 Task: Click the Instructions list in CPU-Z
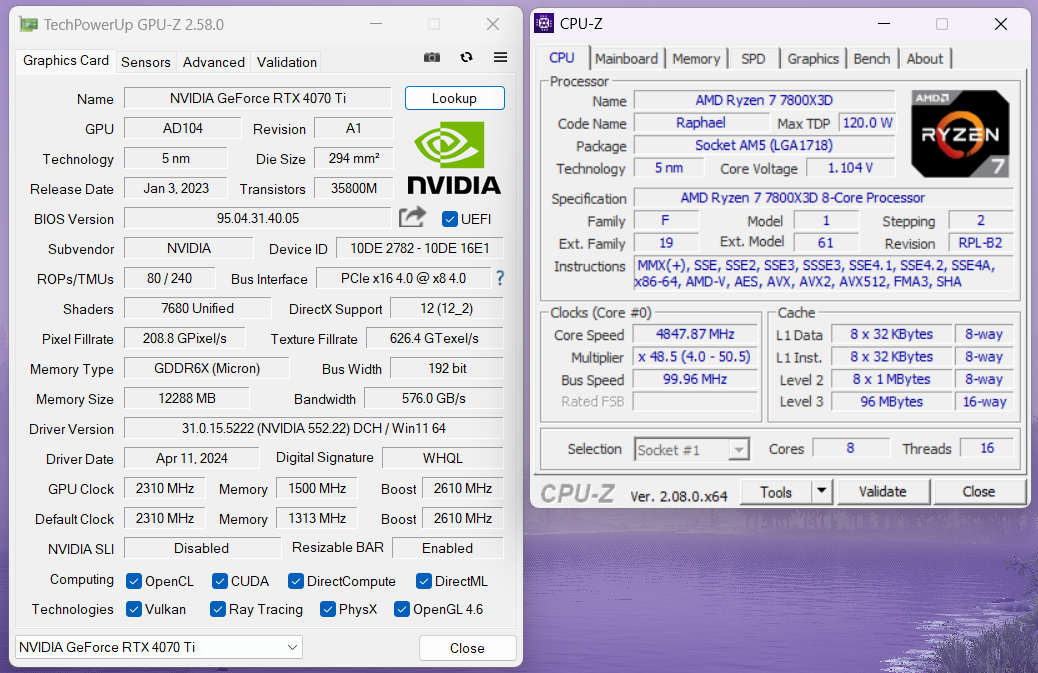(x=823, y=273)
